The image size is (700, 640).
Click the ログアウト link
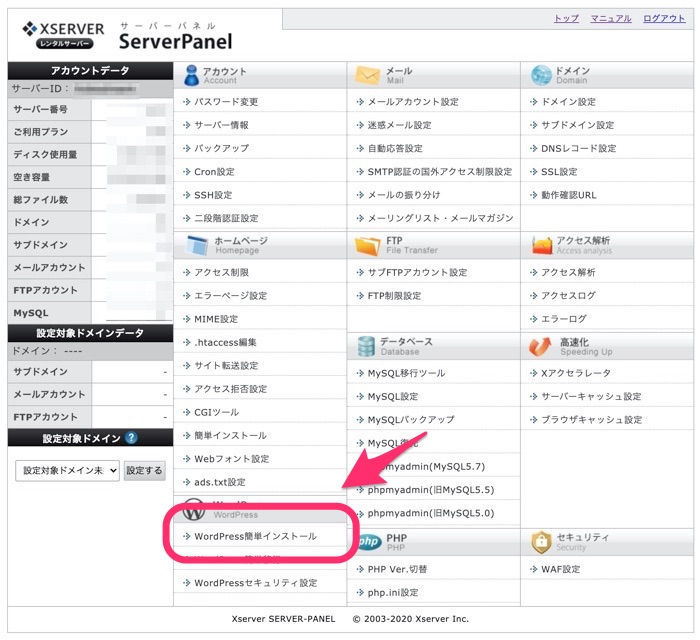(664, 18)
